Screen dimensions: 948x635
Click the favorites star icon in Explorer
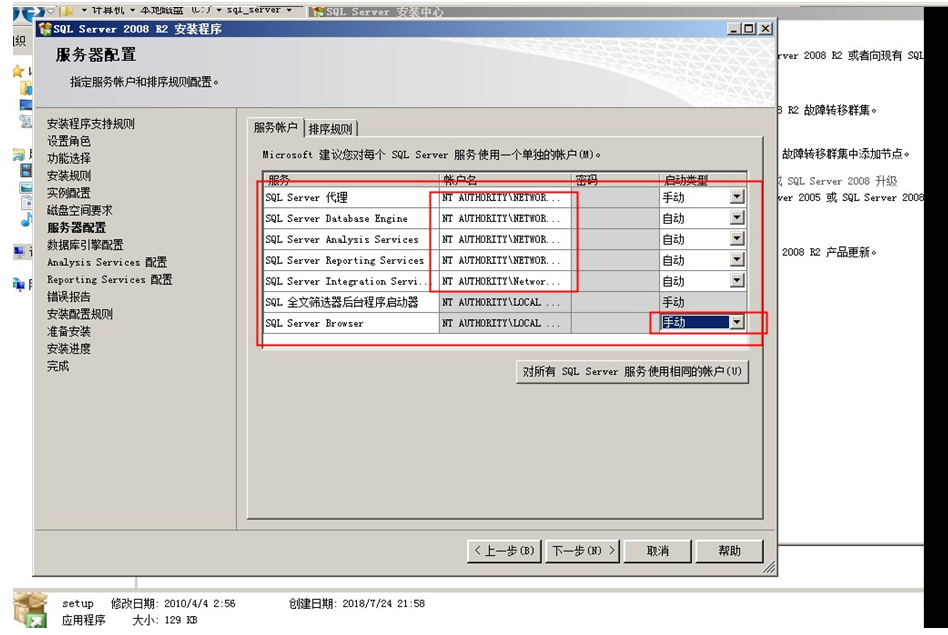[18, 71]
